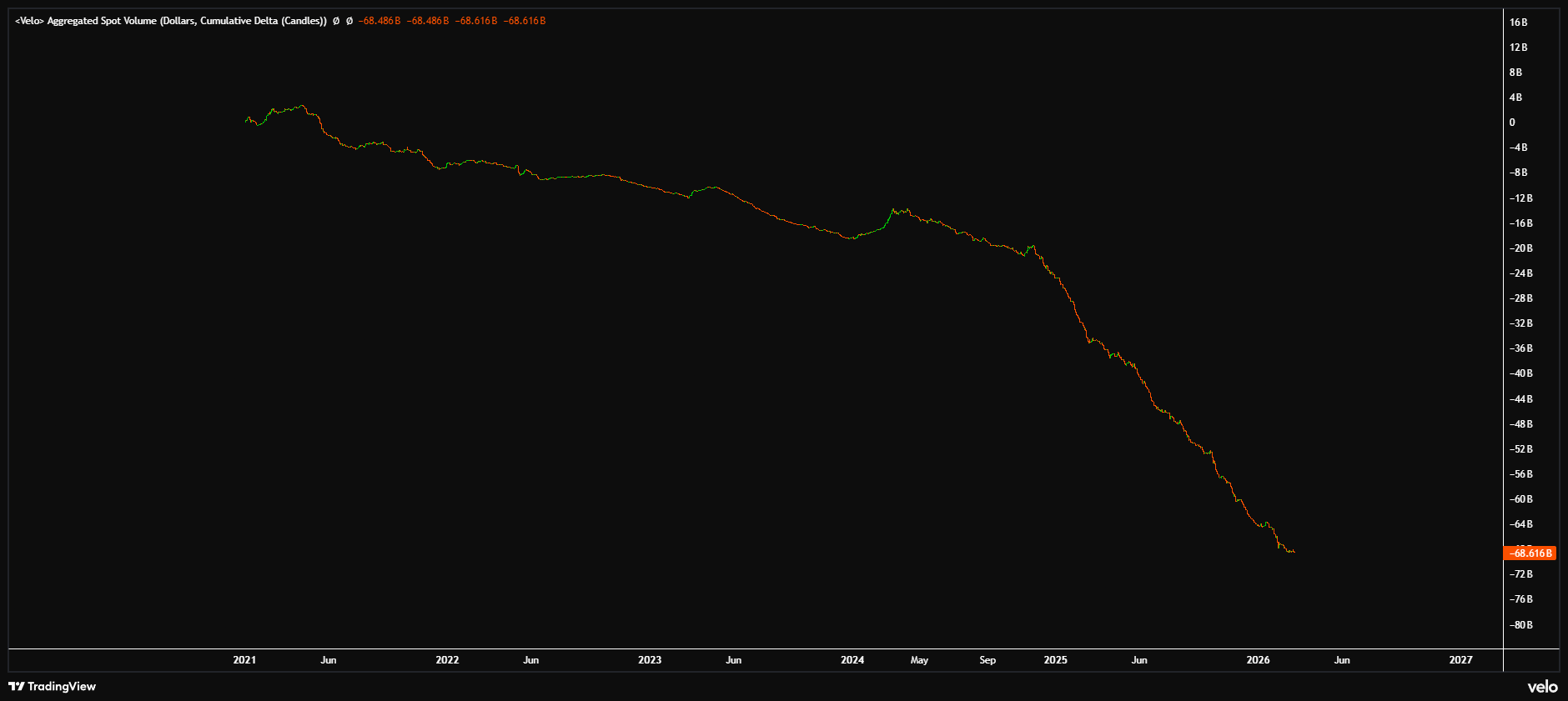Image resolution: width=1568 pixels, height=701 pixels.
Task: Click the −64B price scale label
Action: (1520, 524)
